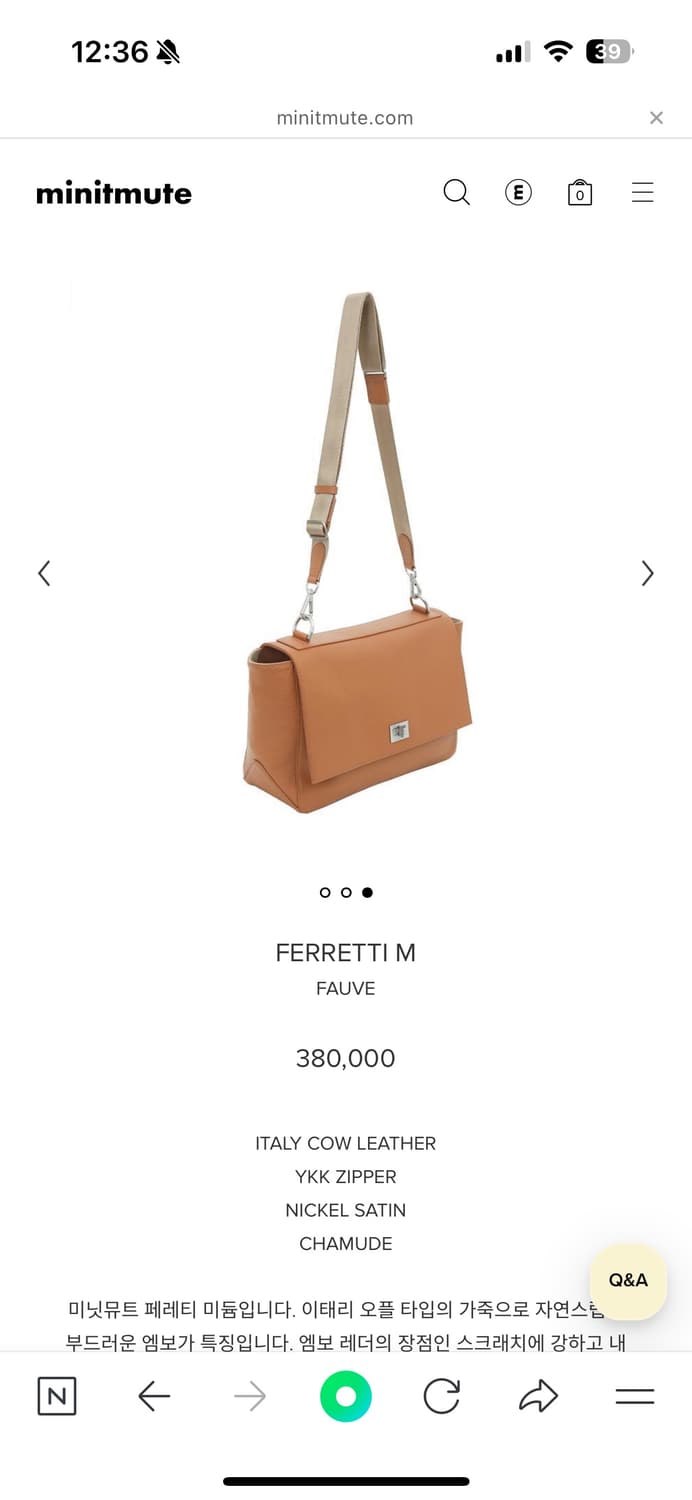Tap the Naver N home icon

pyautogui.click(x=57, y=1396)
